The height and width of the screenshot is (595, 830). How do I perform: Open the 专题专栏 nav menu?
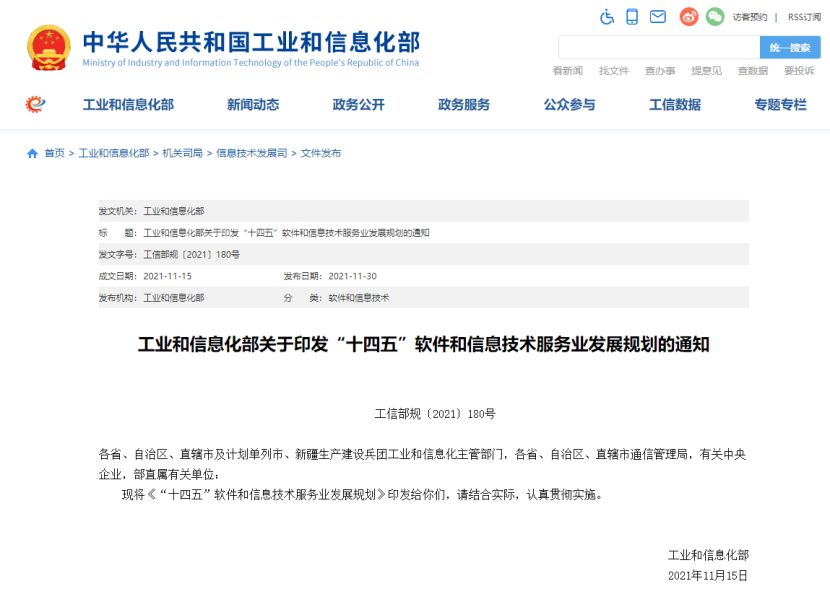click(781, 105)
